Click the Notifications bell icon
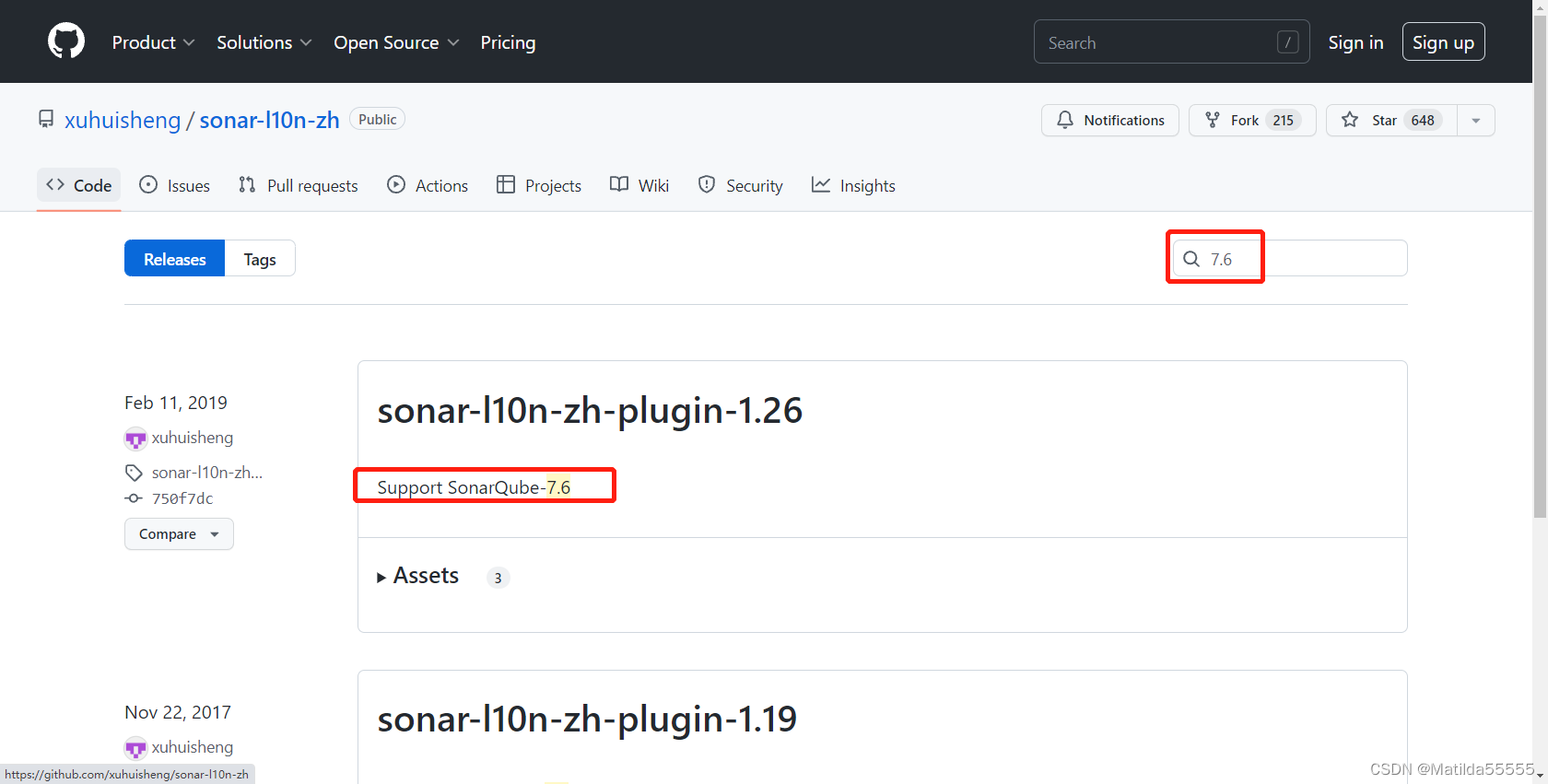 (x=1065, y=120)
